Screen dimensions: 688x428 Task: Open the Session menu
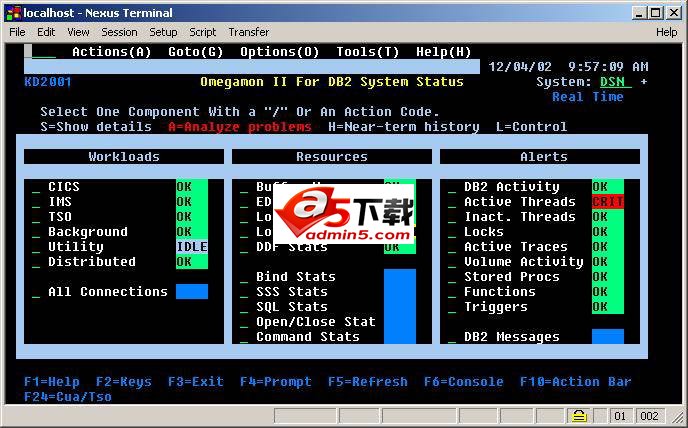click(x=119, y=32)
